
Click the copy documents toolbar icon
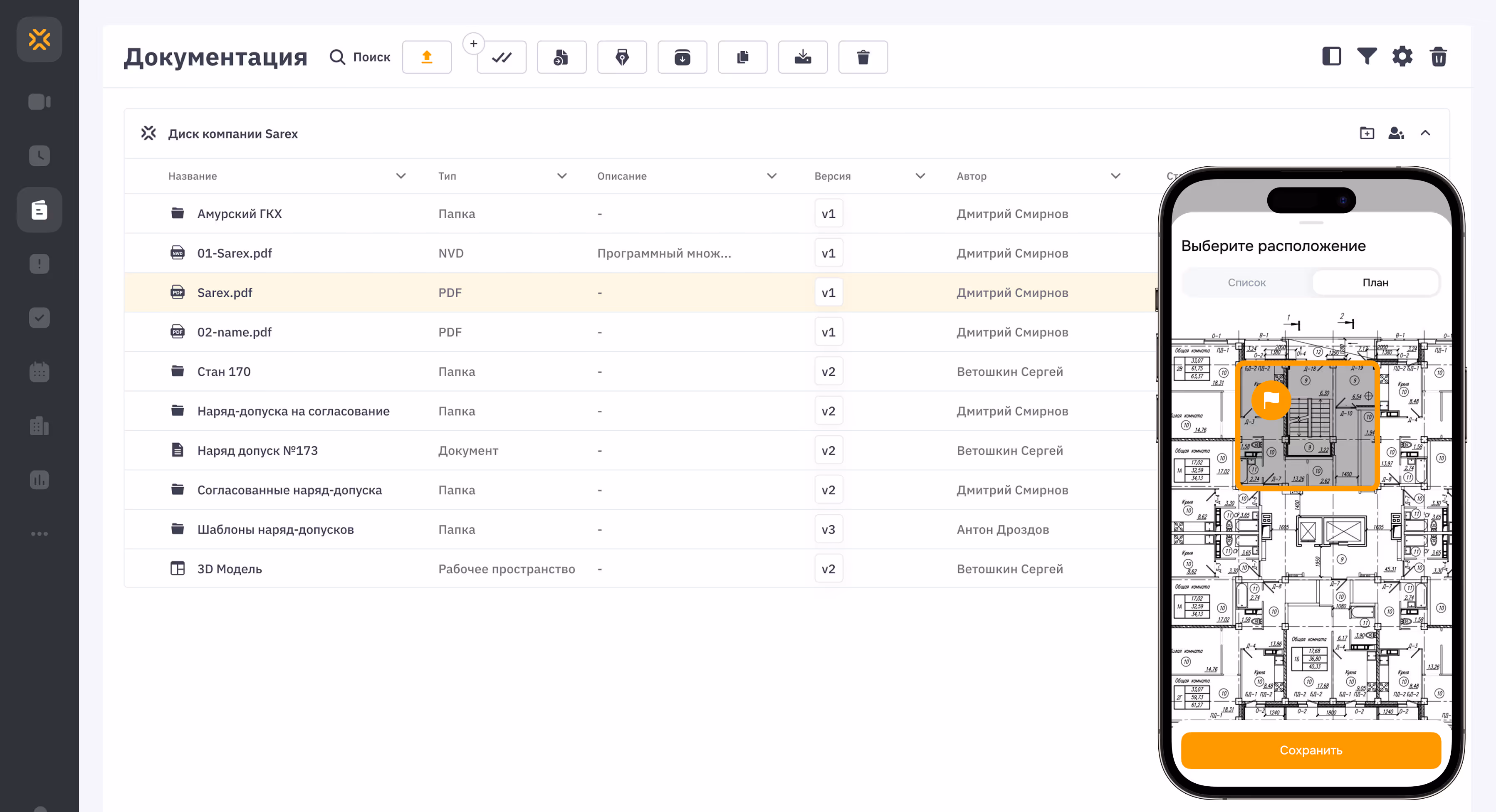742,57
